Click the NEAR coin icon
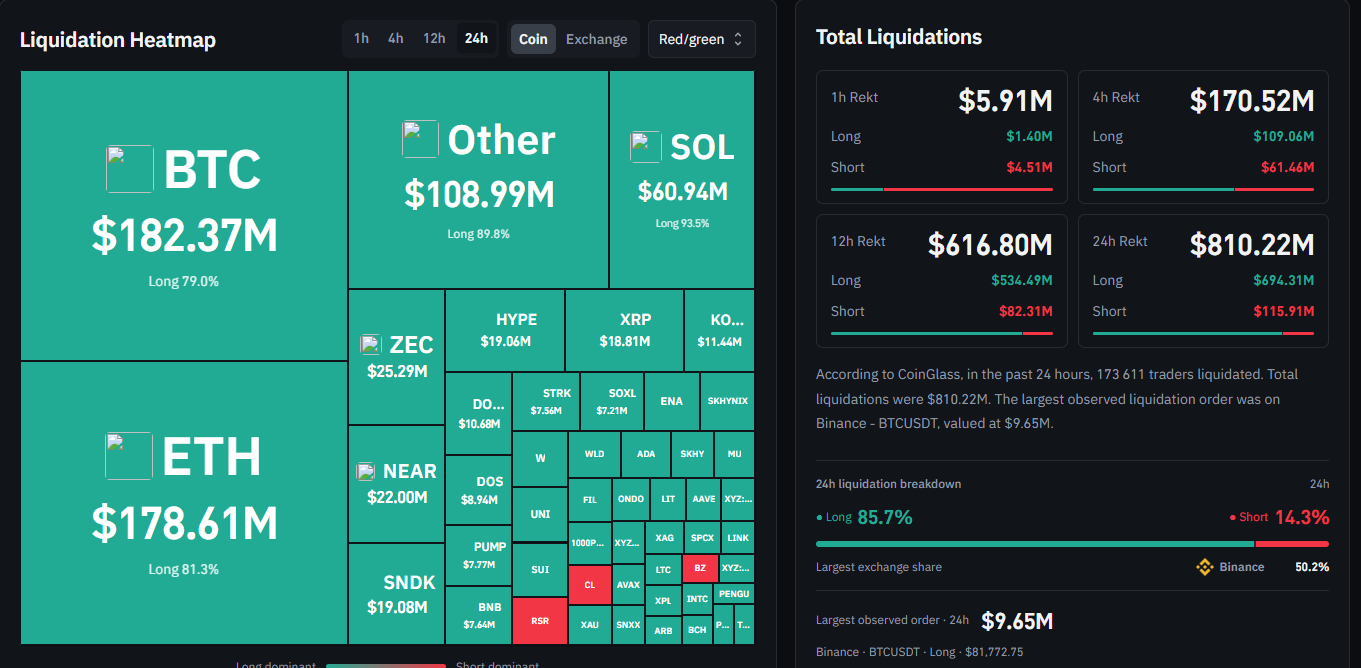 point(366,471)
